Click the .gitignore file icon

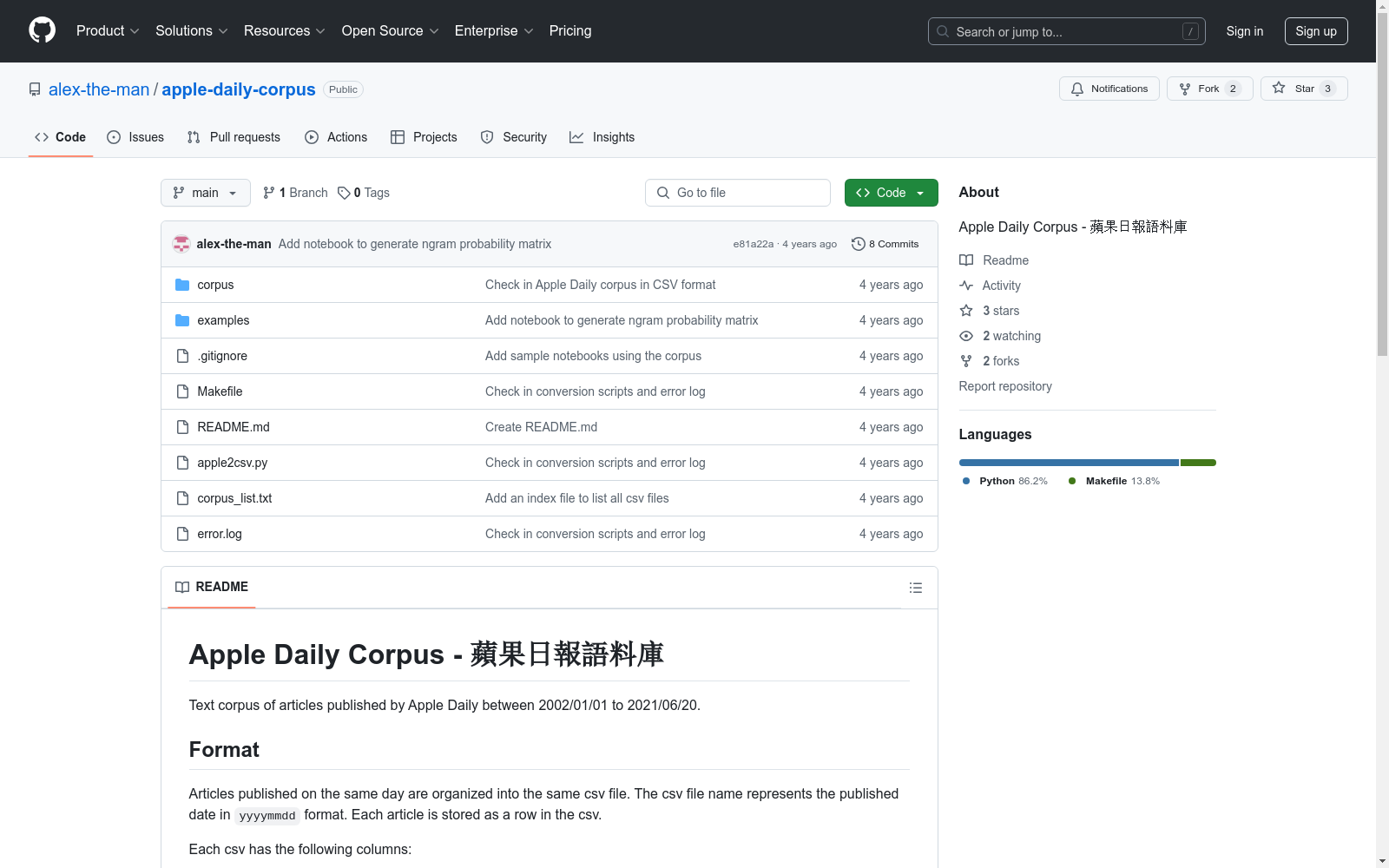pyautogui.click(x=182, y=356)
